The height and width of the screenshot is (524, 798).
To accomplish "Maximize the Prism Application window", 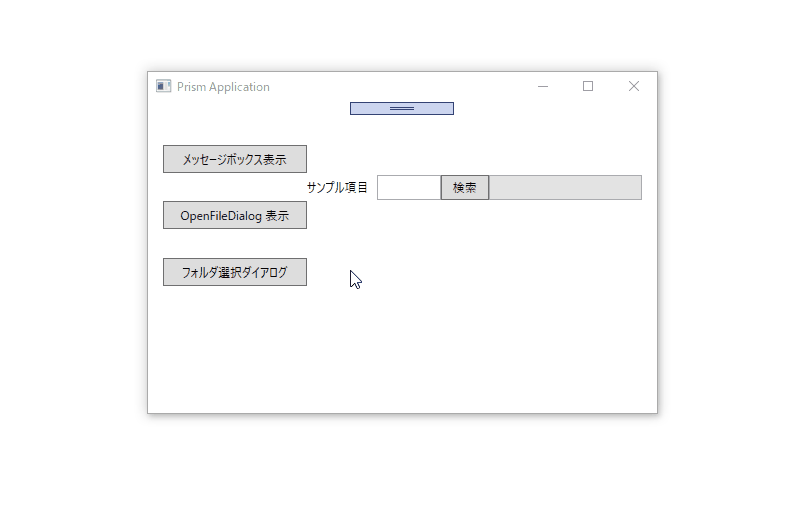I will point(588,86).
